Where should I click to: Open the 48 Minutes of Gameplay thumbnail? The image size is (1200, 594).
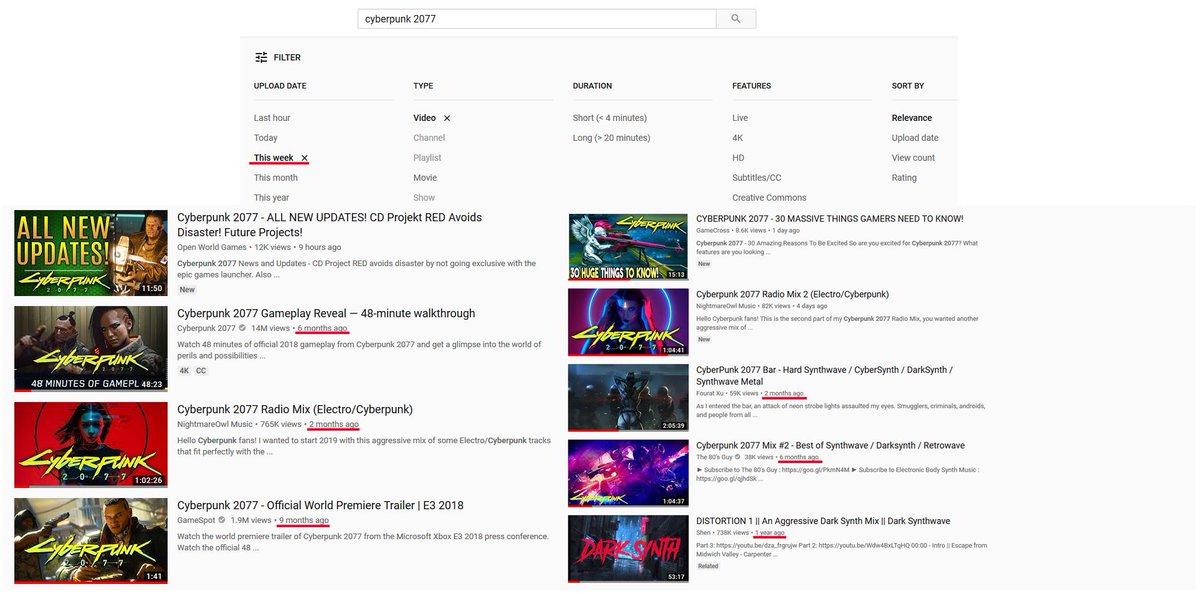[x=91, y=349]
